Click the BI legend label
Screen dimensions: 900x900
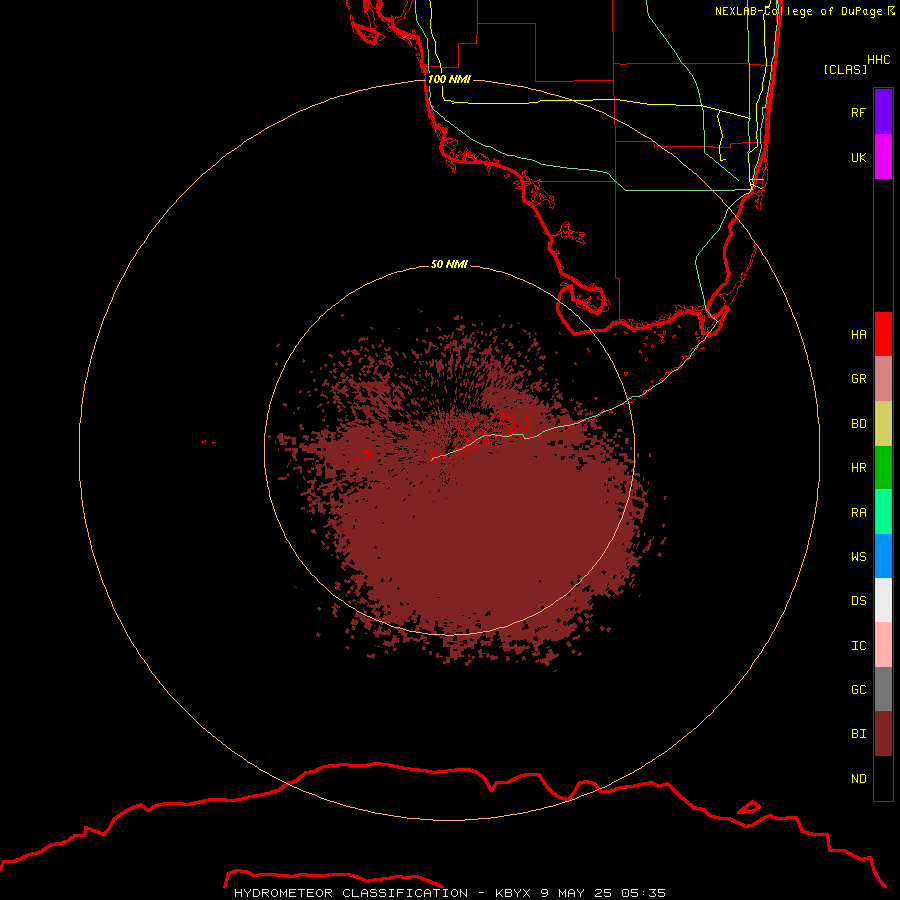(858, 734)
